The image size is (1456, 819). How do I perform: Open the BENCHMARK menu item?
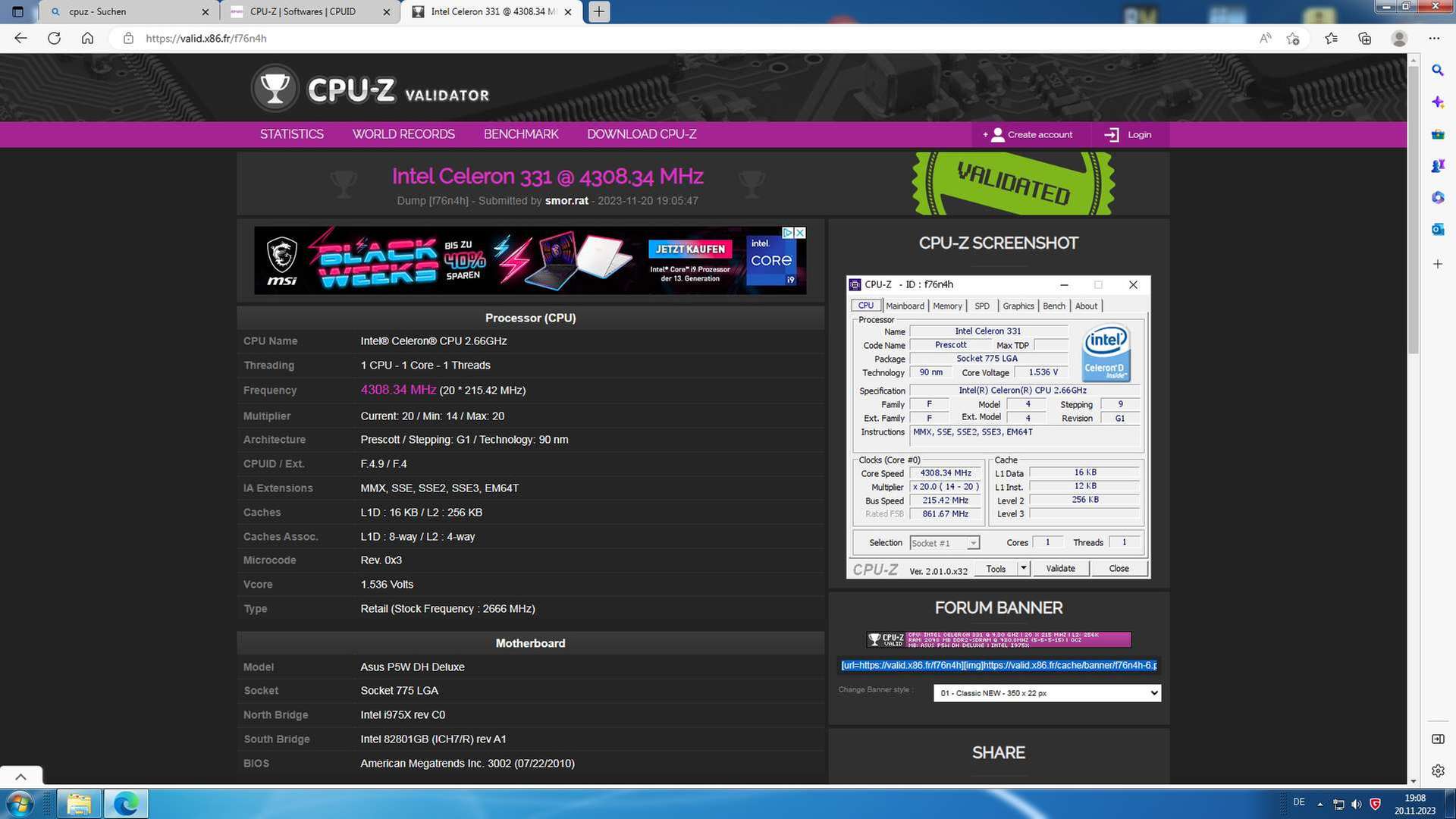(521, 134)
